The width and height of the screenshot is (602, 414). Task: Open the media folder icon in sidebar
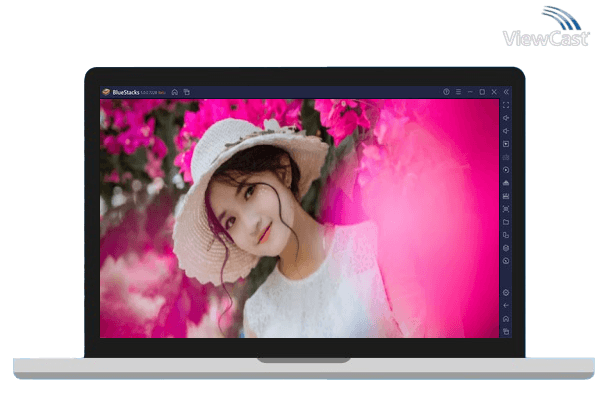click(506, 222)
